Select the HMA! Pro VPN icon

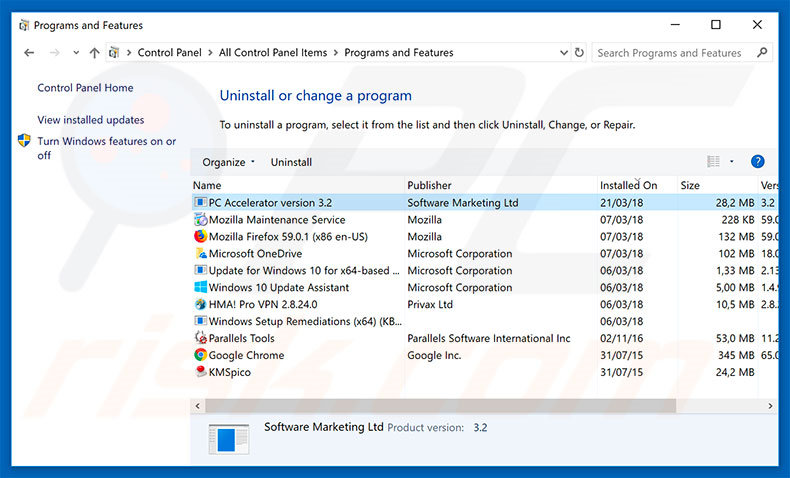pos(200,304)
